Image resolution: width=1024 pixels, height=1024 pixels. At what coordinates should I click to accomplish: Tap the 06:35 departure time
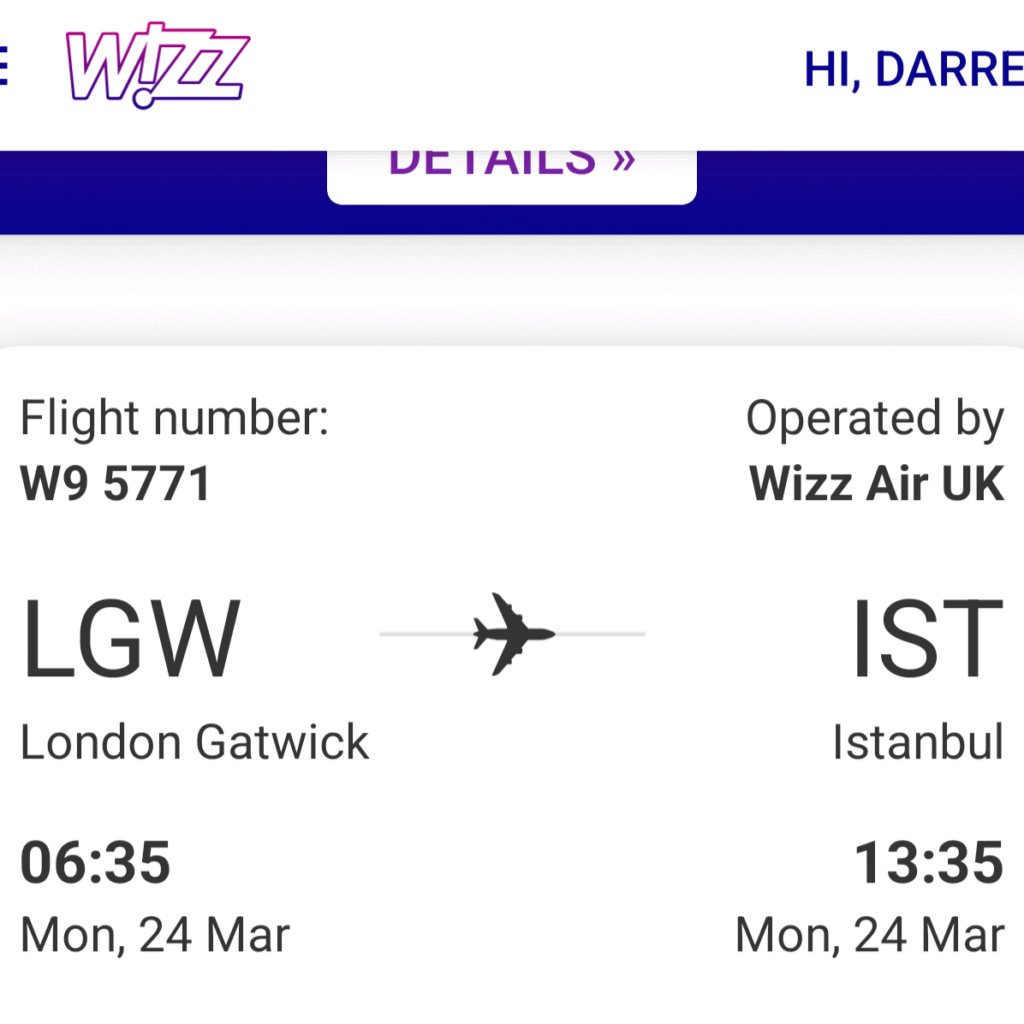click(x=96, y=863)
